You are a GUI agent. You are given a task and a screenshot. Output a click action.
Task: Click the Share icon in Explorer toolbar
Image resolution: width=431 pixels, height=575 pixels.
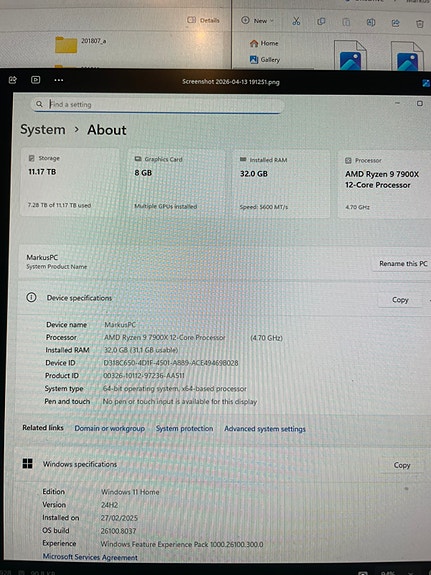pos(395,23)
